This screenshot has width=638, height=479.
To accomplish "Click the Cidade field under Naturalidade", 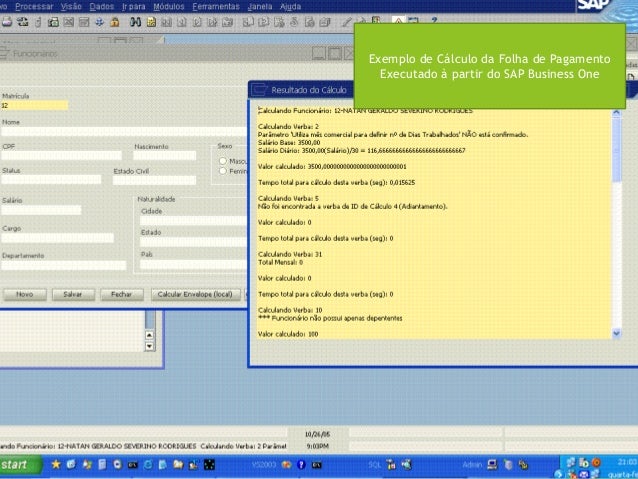I will (194, 221).
